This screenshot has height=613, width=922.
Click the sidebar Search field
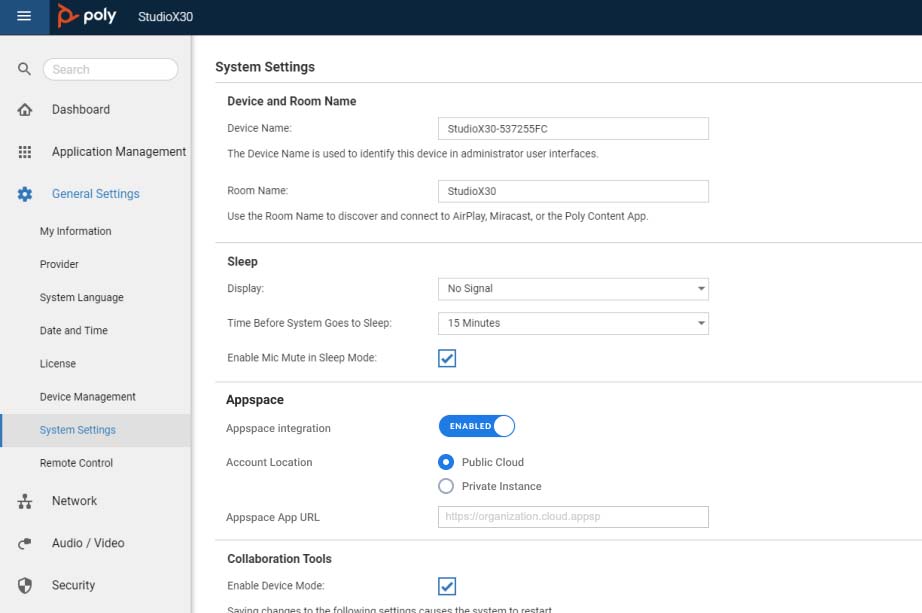[111, 69]
